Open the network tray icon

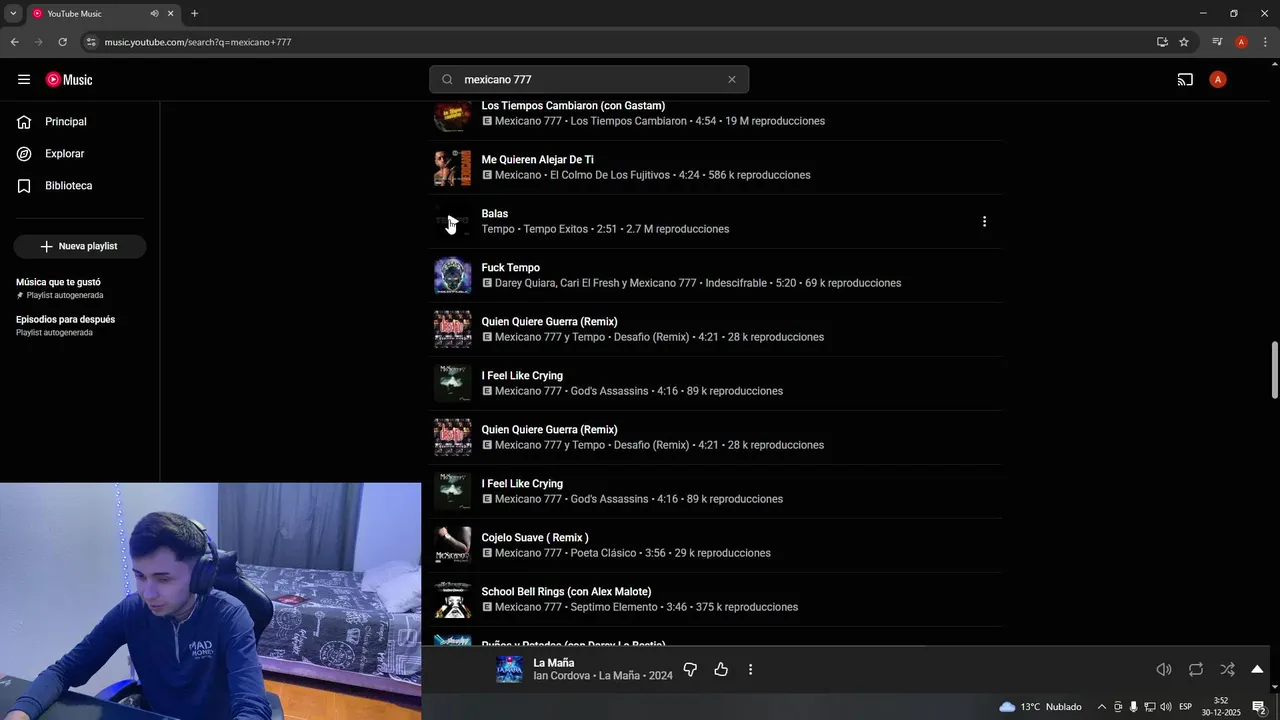[x=1149, y=707]
